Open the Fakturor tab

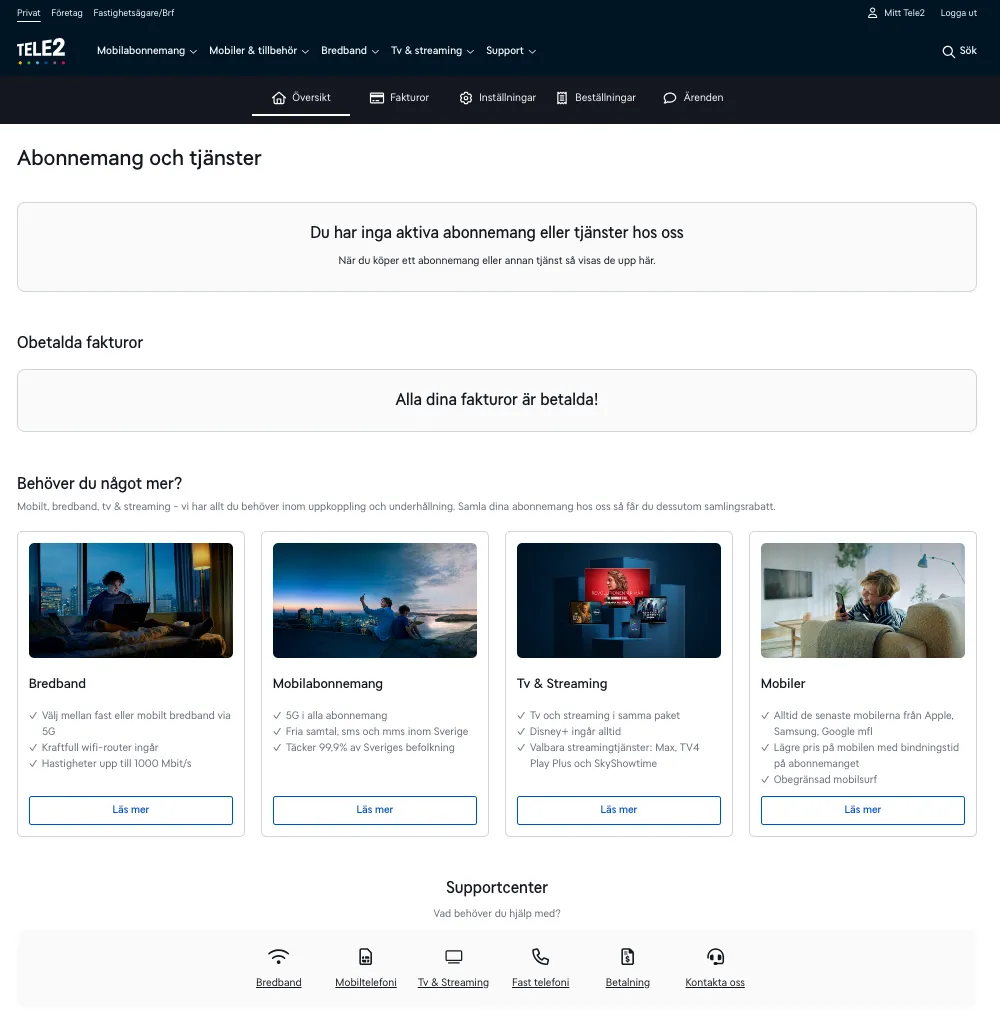coord(399,98)
